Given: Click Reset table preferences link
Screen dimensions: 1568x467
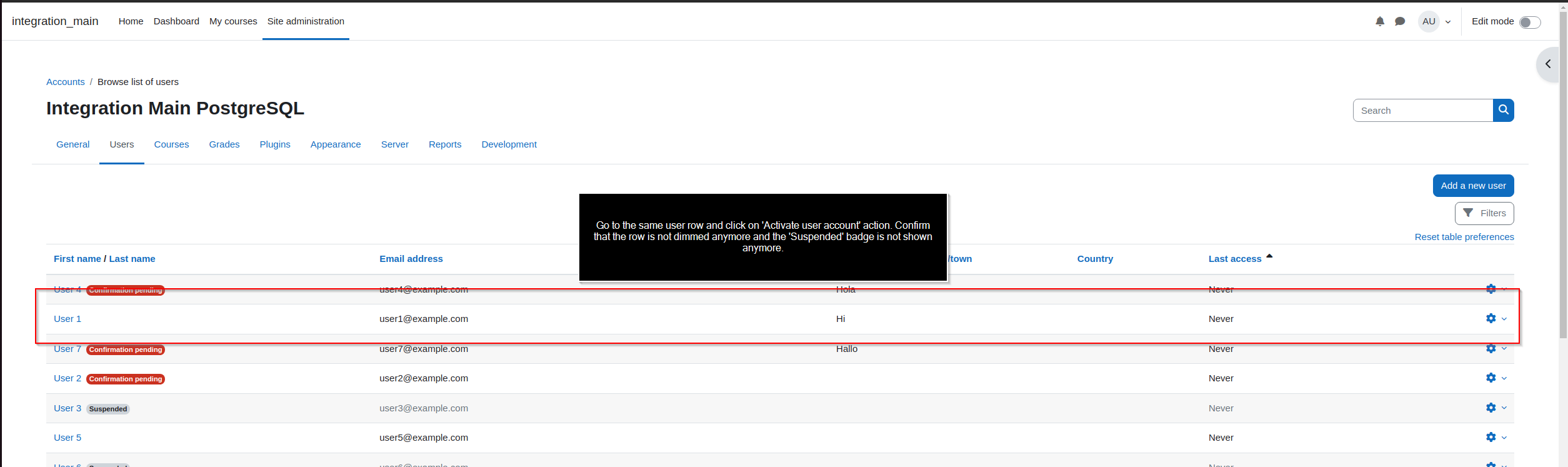Looking at the screenshot, I should coord(1464,237).
